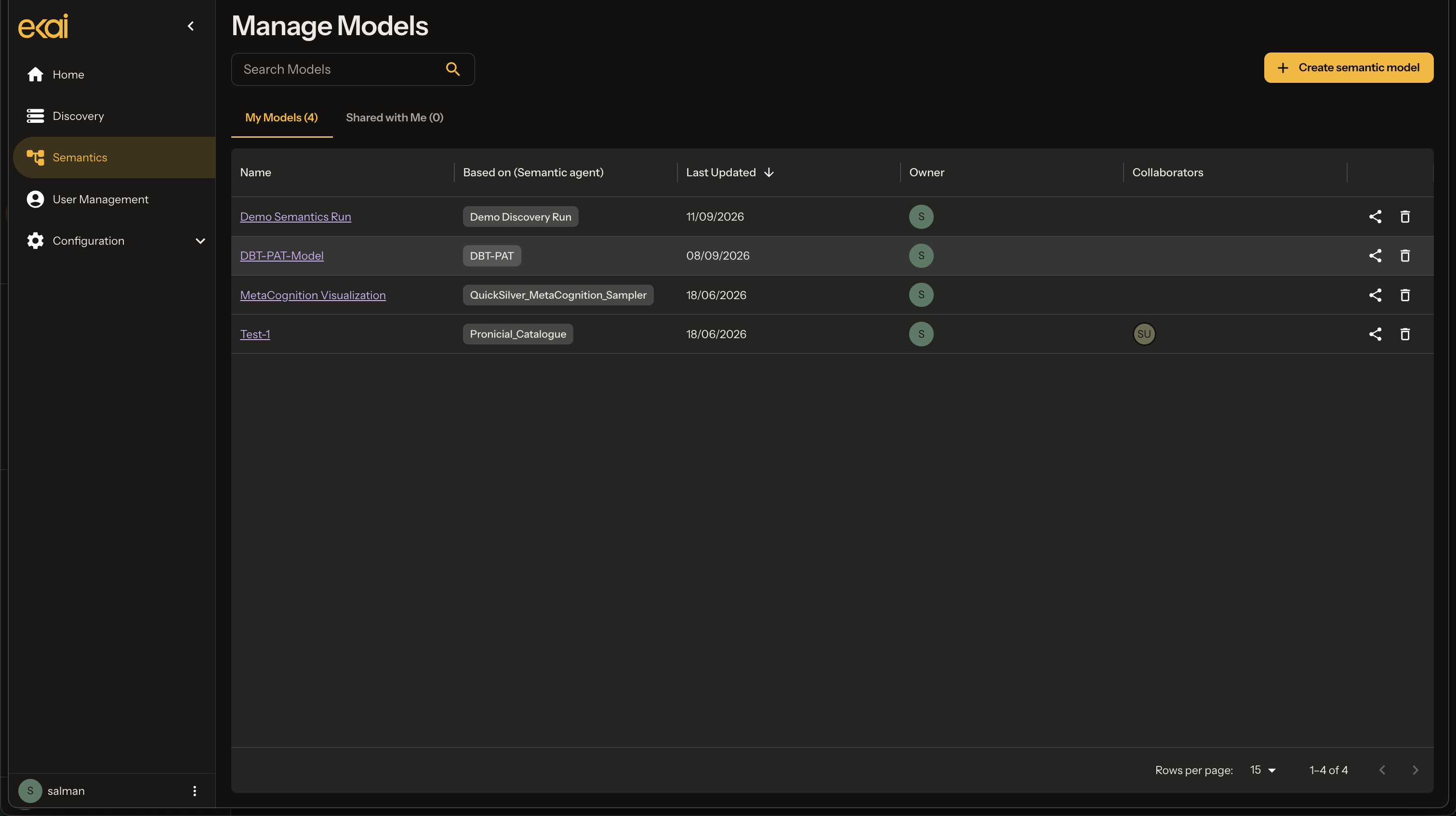Image resolution: width=1456 pixels, height=816 pixels.
Task: Open the MetaCognition Visualization link
Action: (313, 295)
